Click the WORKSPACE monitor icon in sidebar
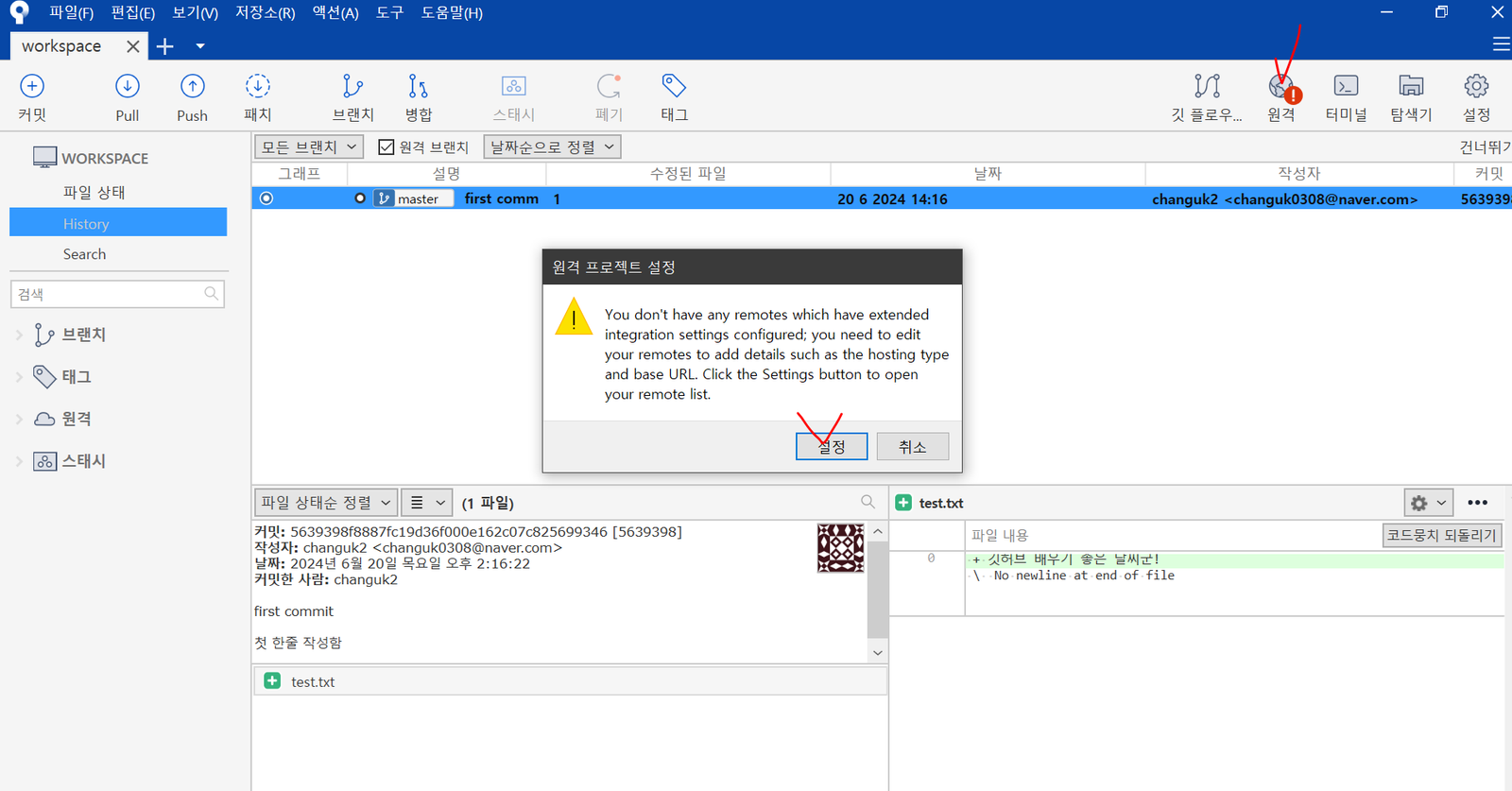This screenshot has width=1512, height=791. (44, 158)
